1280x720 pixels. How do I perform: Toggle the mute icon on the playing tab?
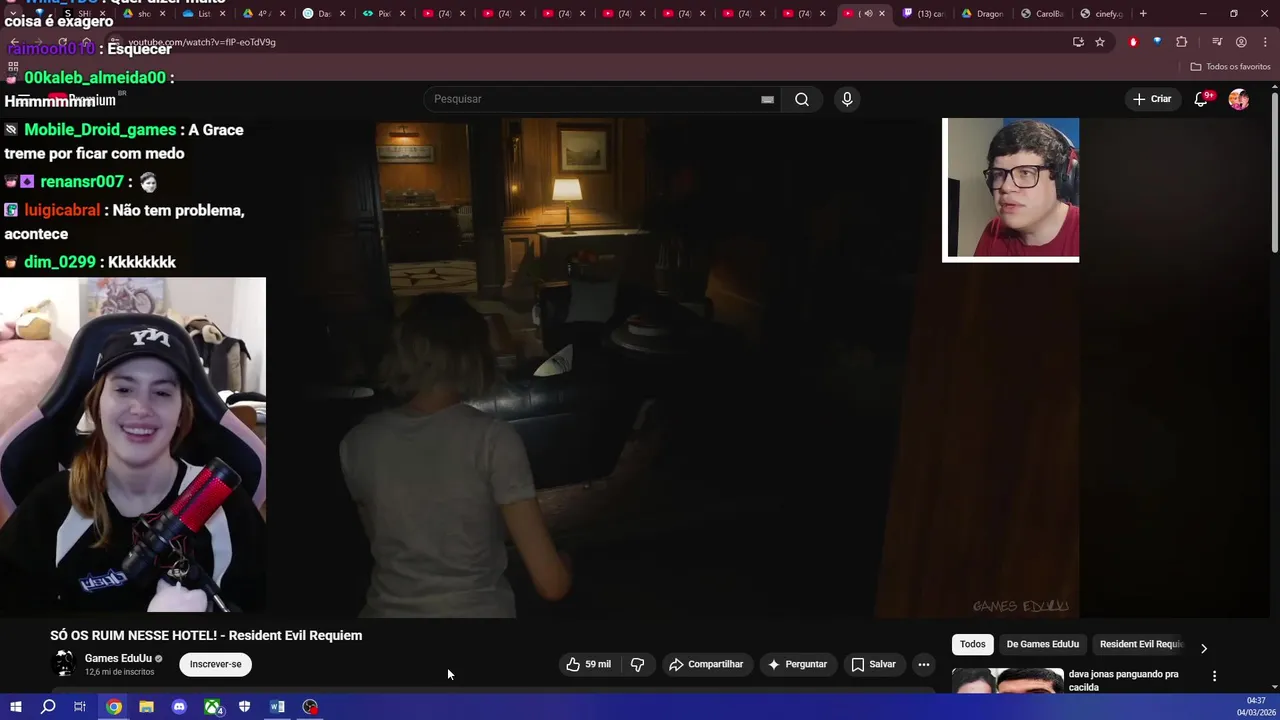(x=867, y=14)
